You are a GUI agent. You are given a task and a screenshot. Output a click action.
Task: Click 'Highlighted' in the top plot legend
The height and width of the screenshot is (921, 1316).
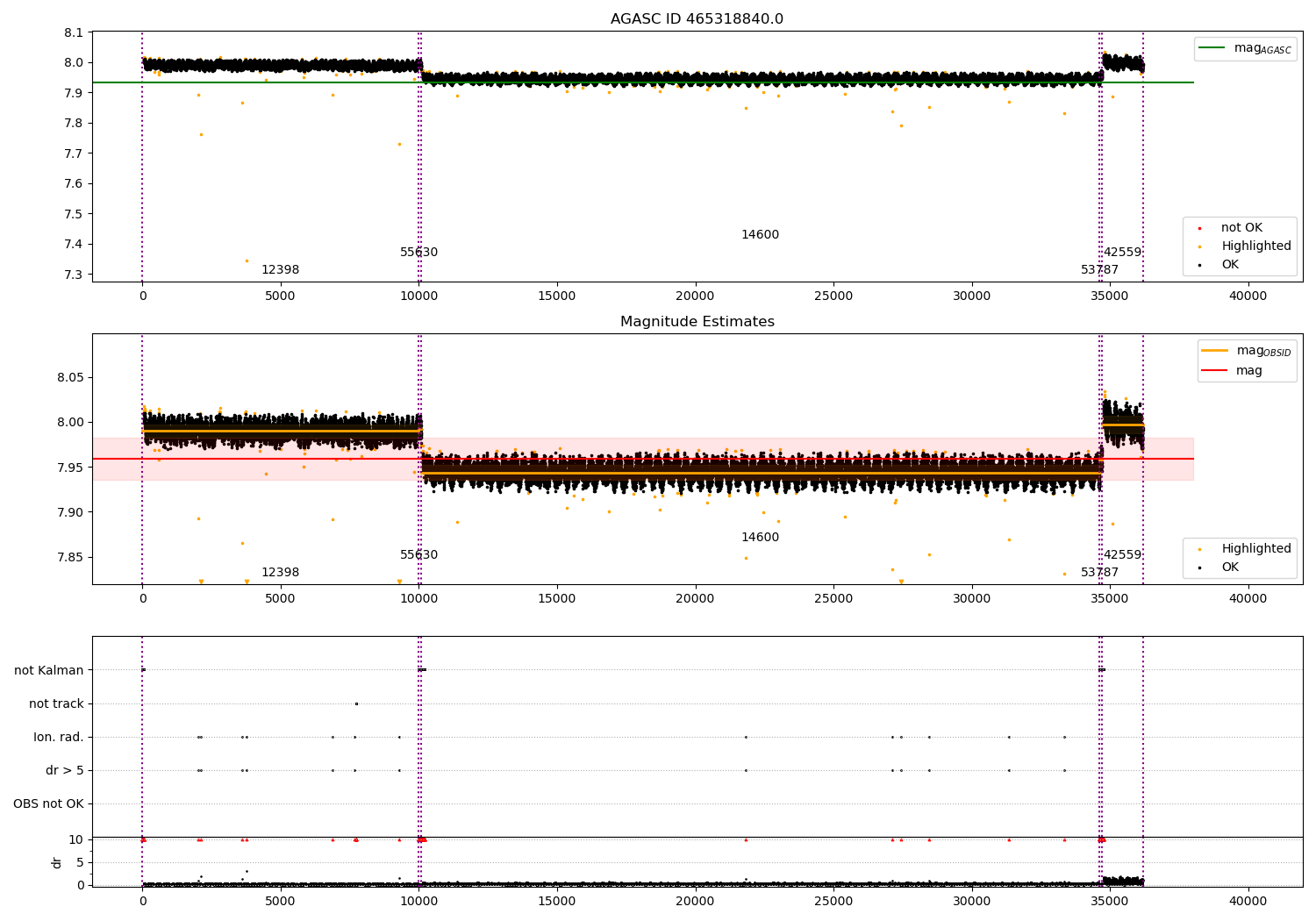[1246, 246]
